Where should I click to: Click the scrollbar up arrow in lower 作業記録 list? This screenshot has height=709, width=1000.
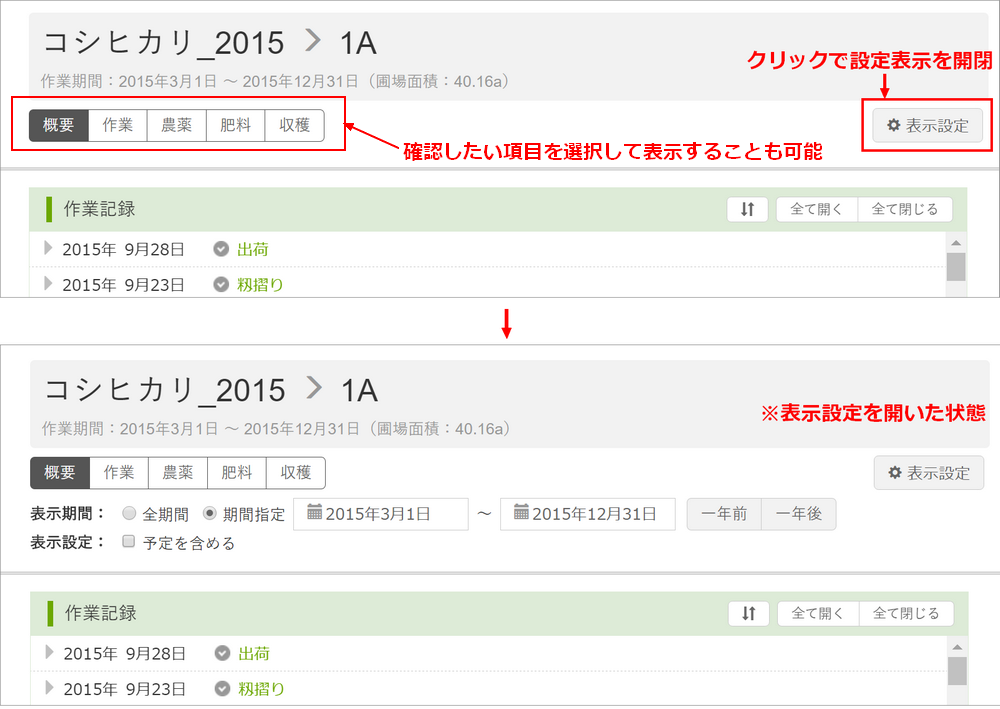[x=957, y=647]
